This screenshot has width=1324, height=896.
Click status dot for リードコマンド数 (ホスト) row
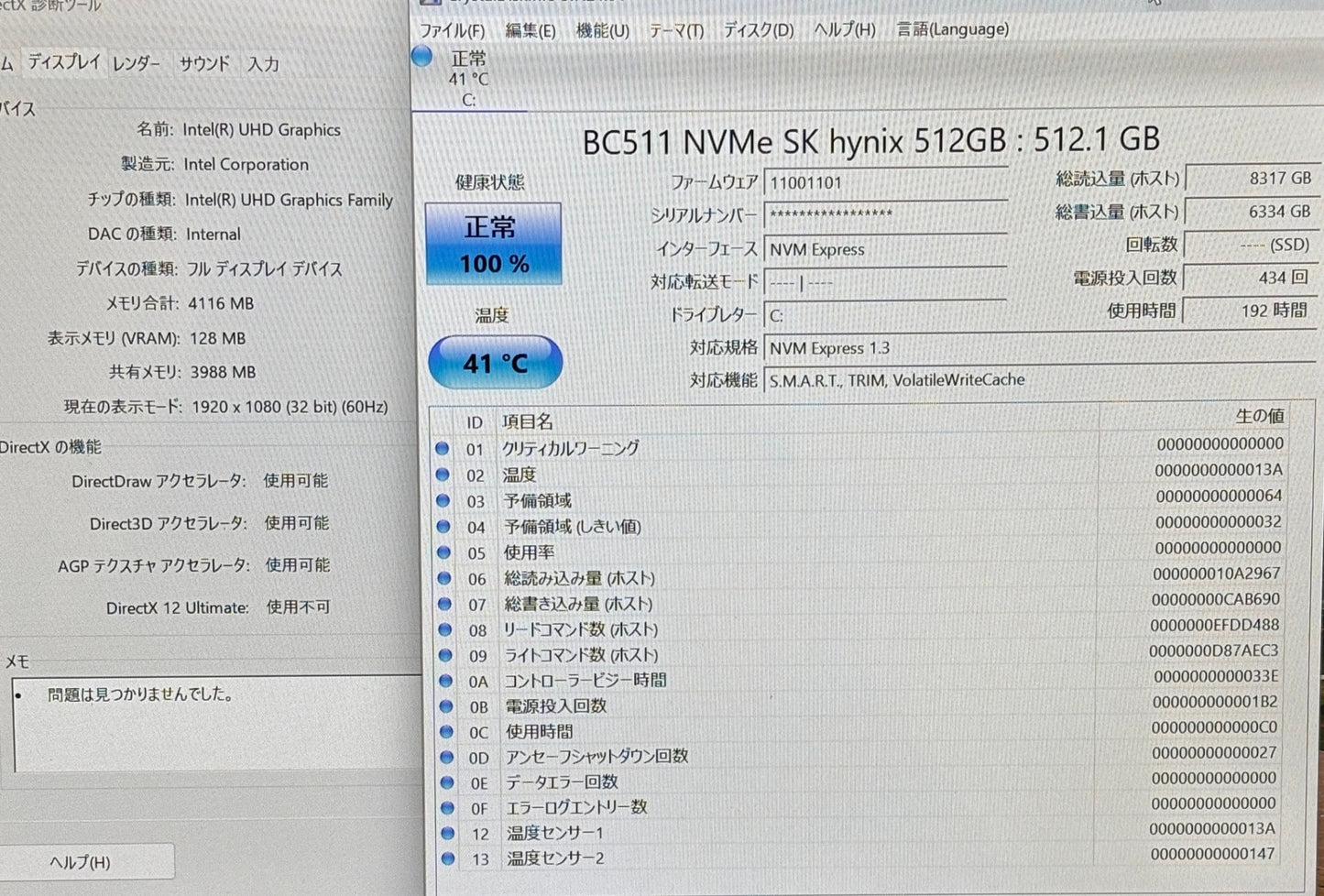click(x=445, y=629)
